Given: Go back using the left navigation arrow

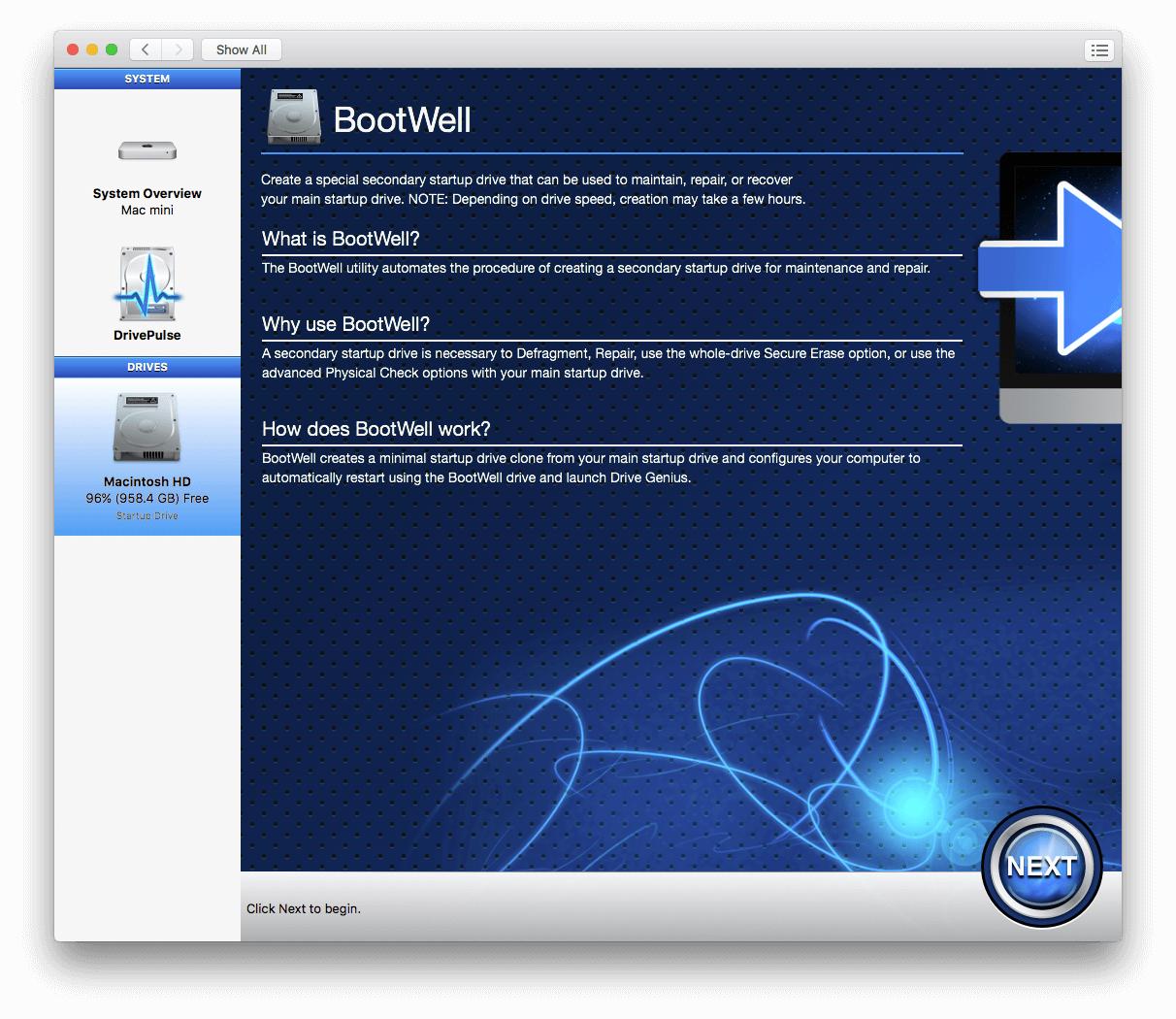Looking at the screenshot, I should (145, 49).
